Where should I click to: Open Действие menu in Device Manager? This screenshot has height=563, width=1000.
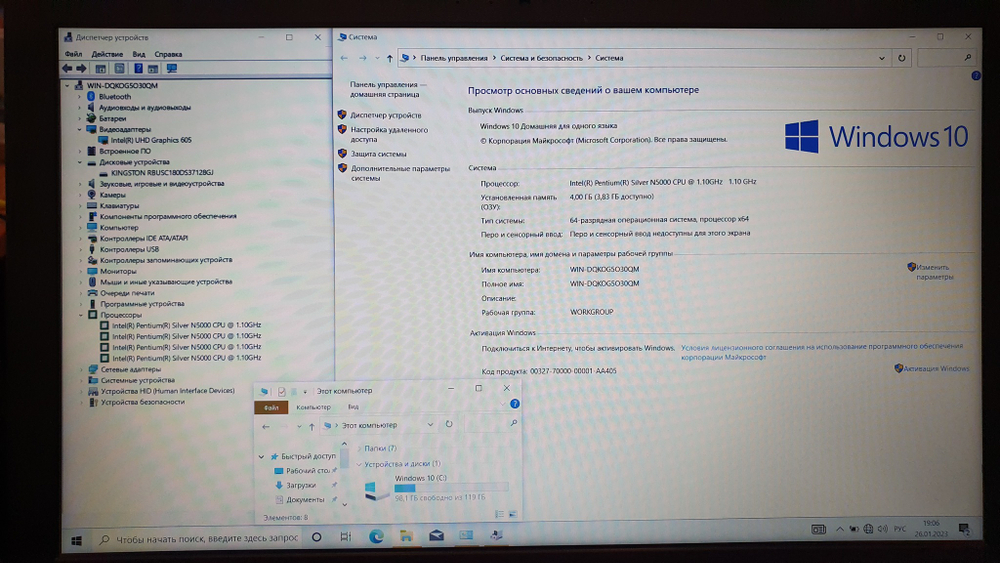point(107,54)
